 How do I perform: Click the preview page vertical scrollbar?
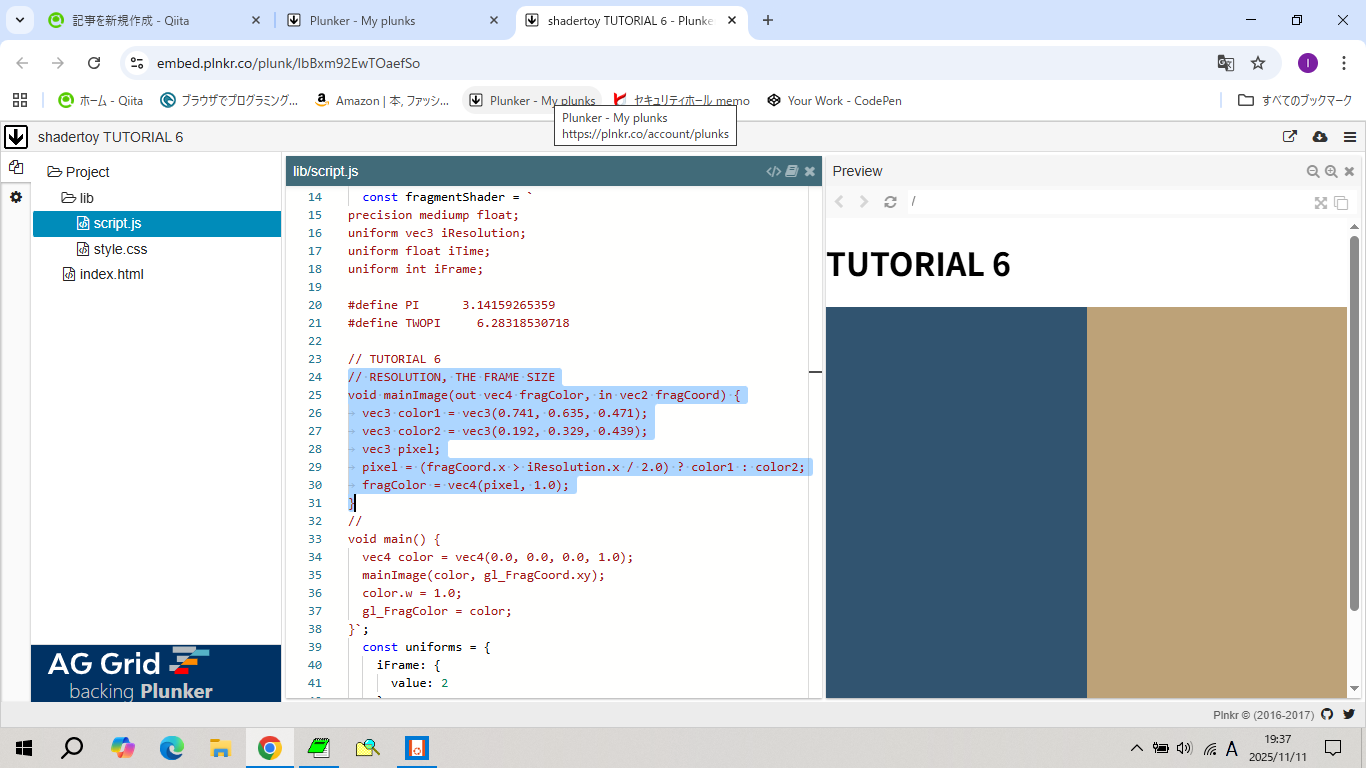pos(1355,423)
